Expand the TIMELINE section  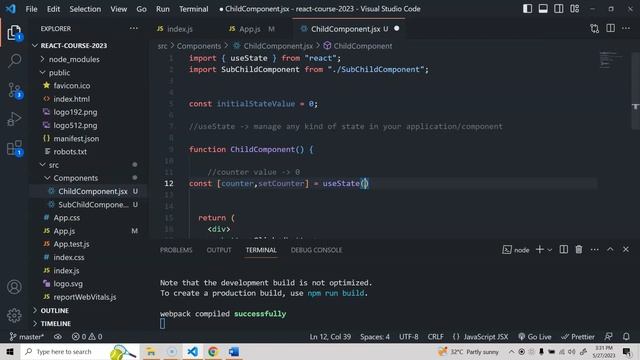(56, 324)
